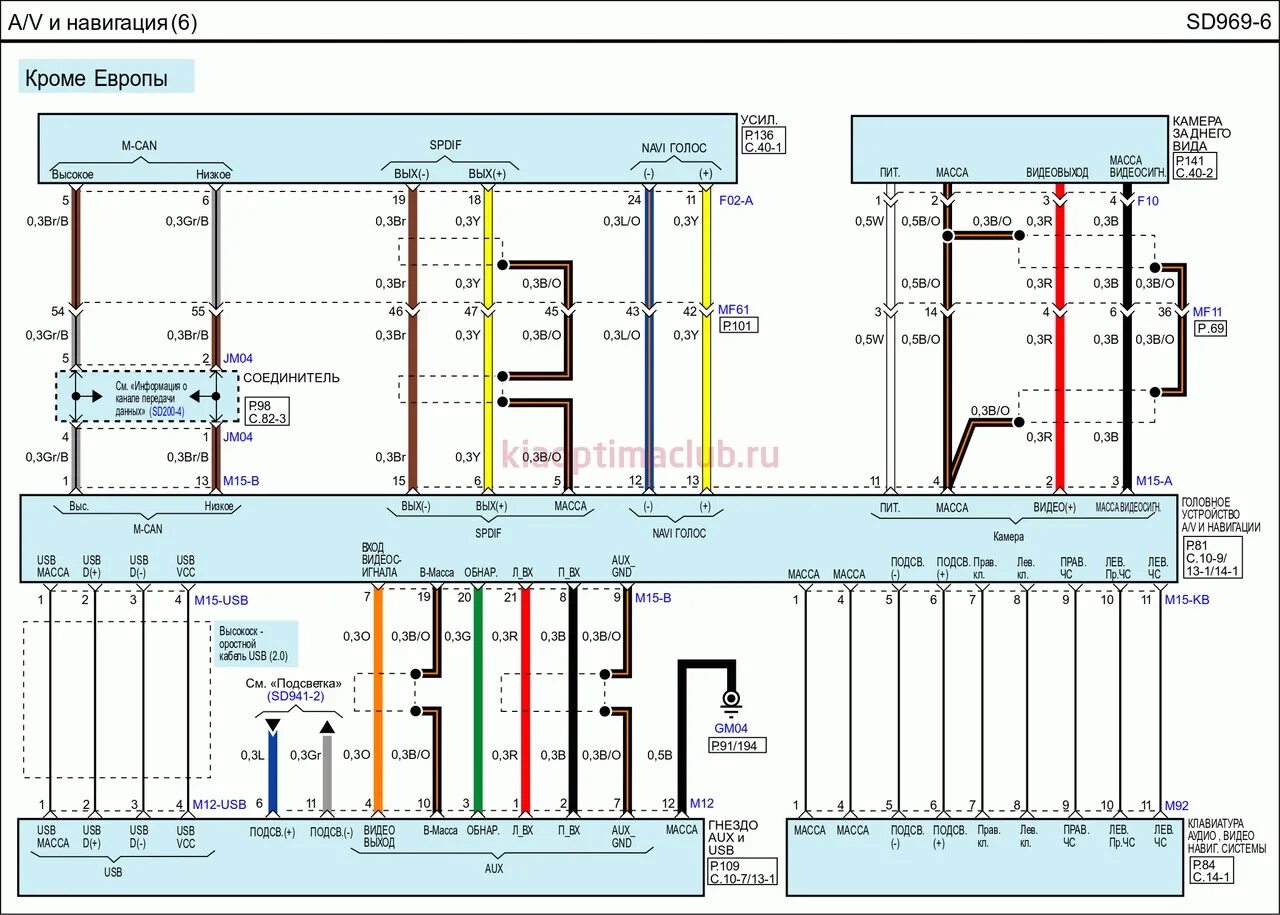Click the page reference P.81
The width and height of the screenshot is (1280, 915).
tap(1196, 545)
